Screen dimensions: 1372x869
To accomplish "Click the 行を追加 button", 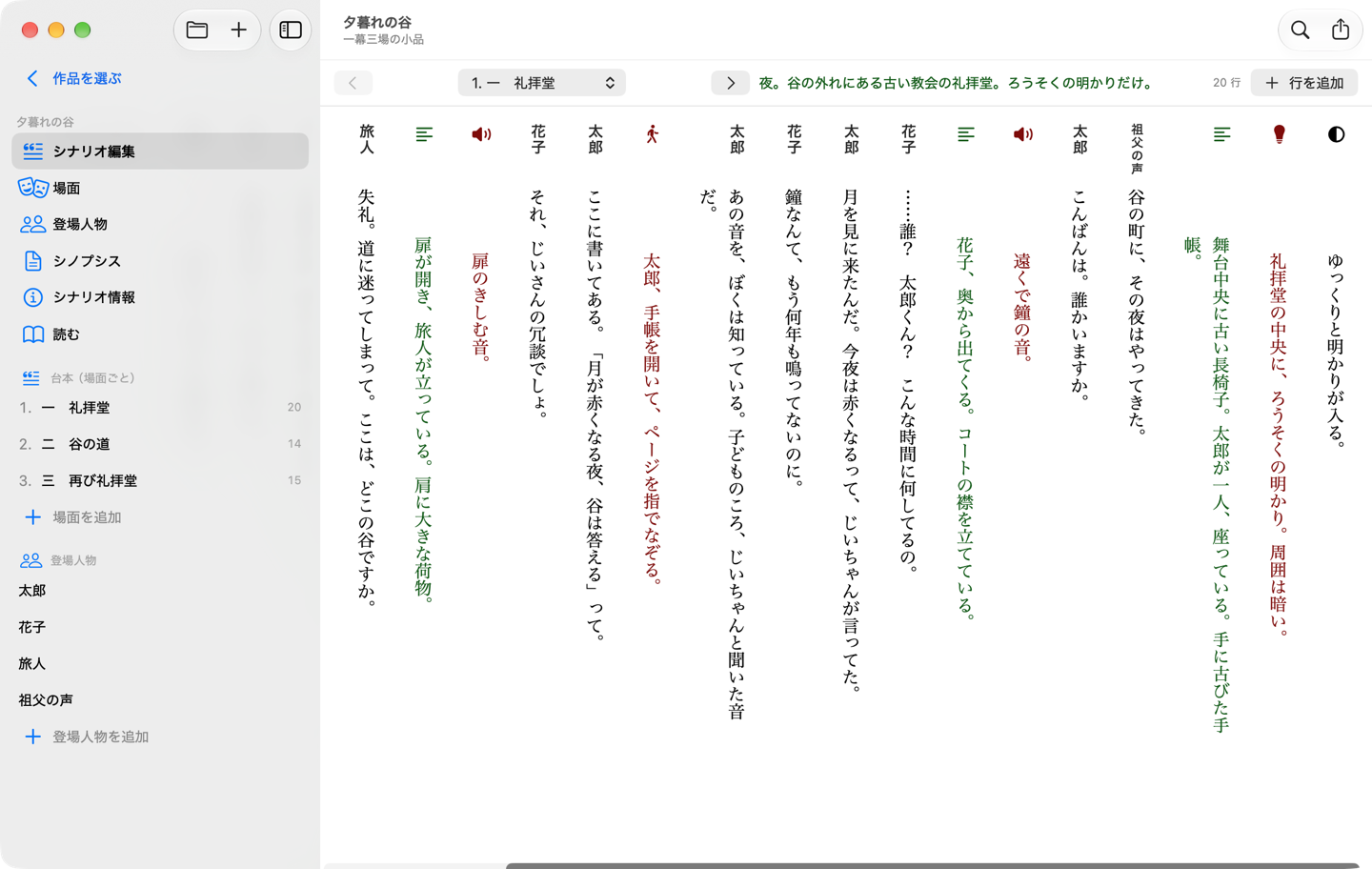I will point(1303,83).
